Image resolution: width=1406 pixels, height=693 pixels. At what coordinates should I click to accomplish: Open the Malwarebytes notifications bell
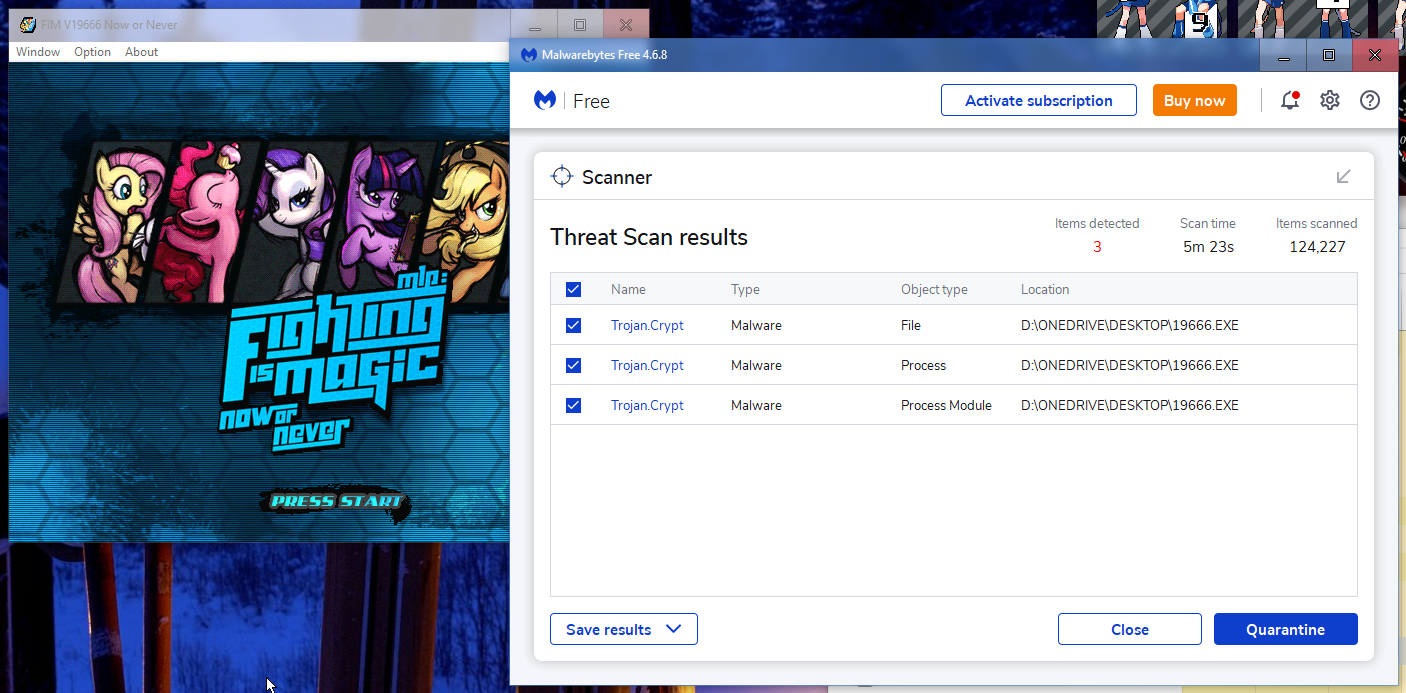click(1290, 100)
